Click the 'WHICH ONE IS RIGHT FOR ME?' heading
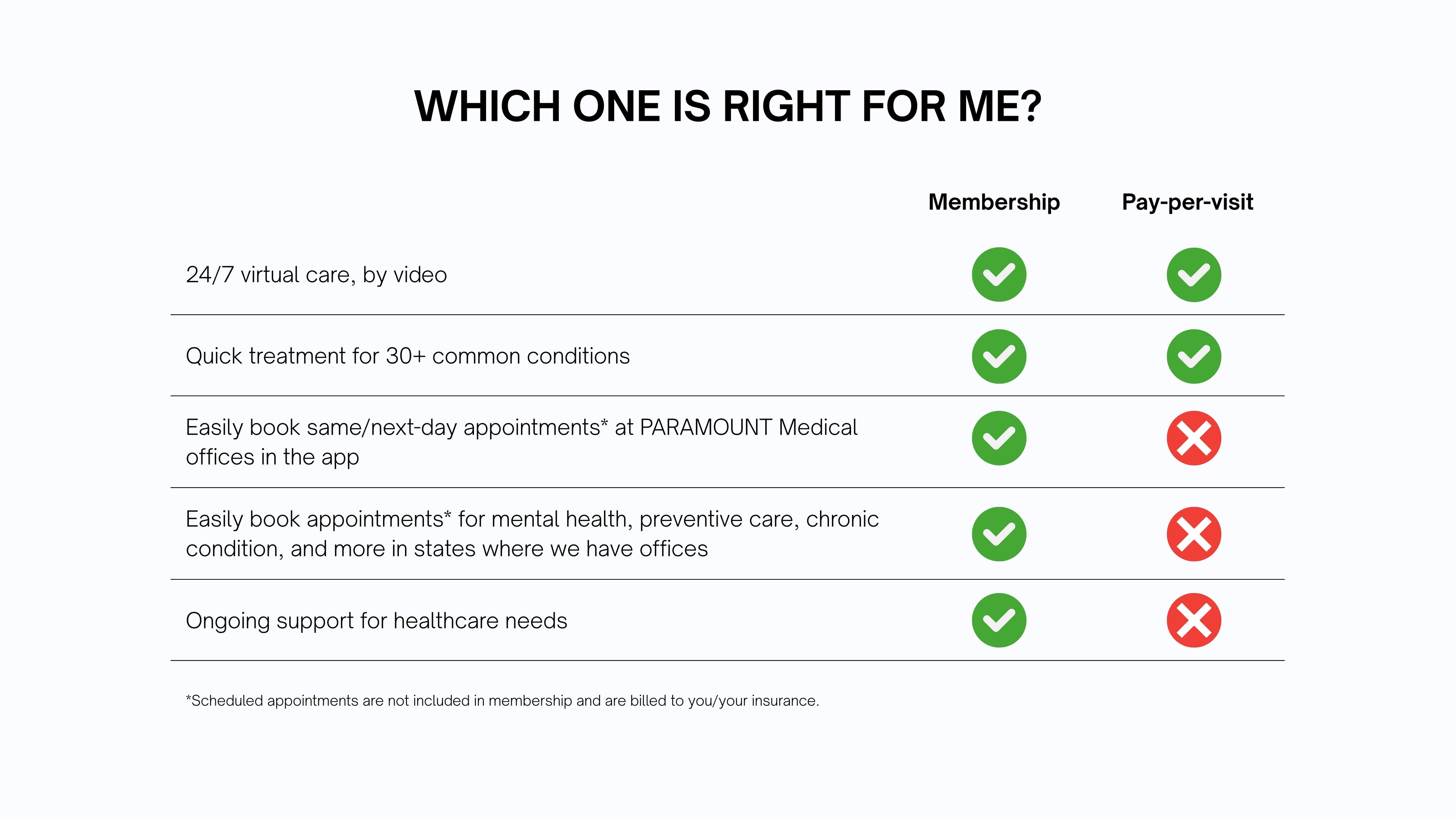Viewport: 1456px width, 819px height. click(728, 106)
